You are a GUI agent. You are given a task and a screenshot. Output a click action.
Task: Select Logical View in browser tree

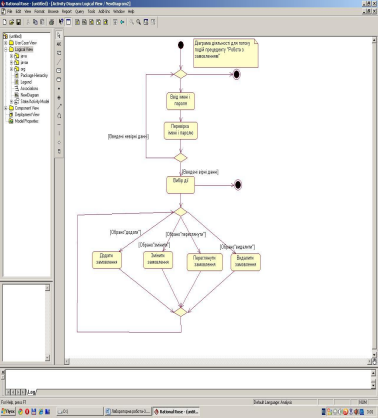[x=24, y=49]
